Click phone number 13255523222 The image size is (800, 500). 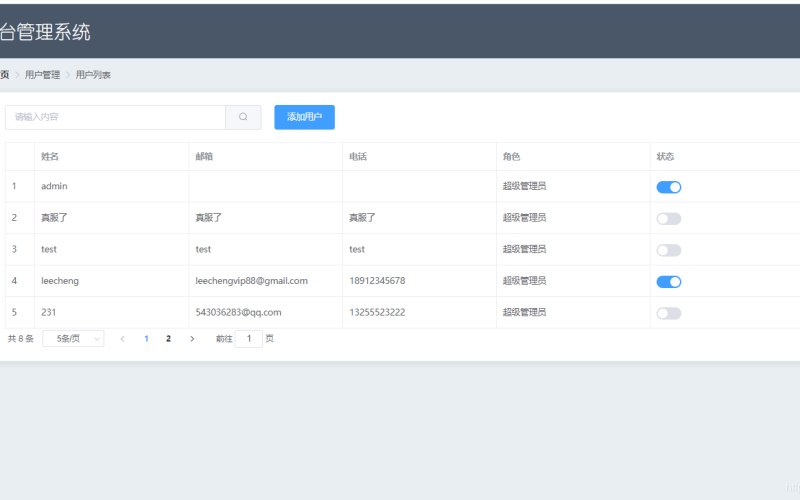click(x=377, y=312)
